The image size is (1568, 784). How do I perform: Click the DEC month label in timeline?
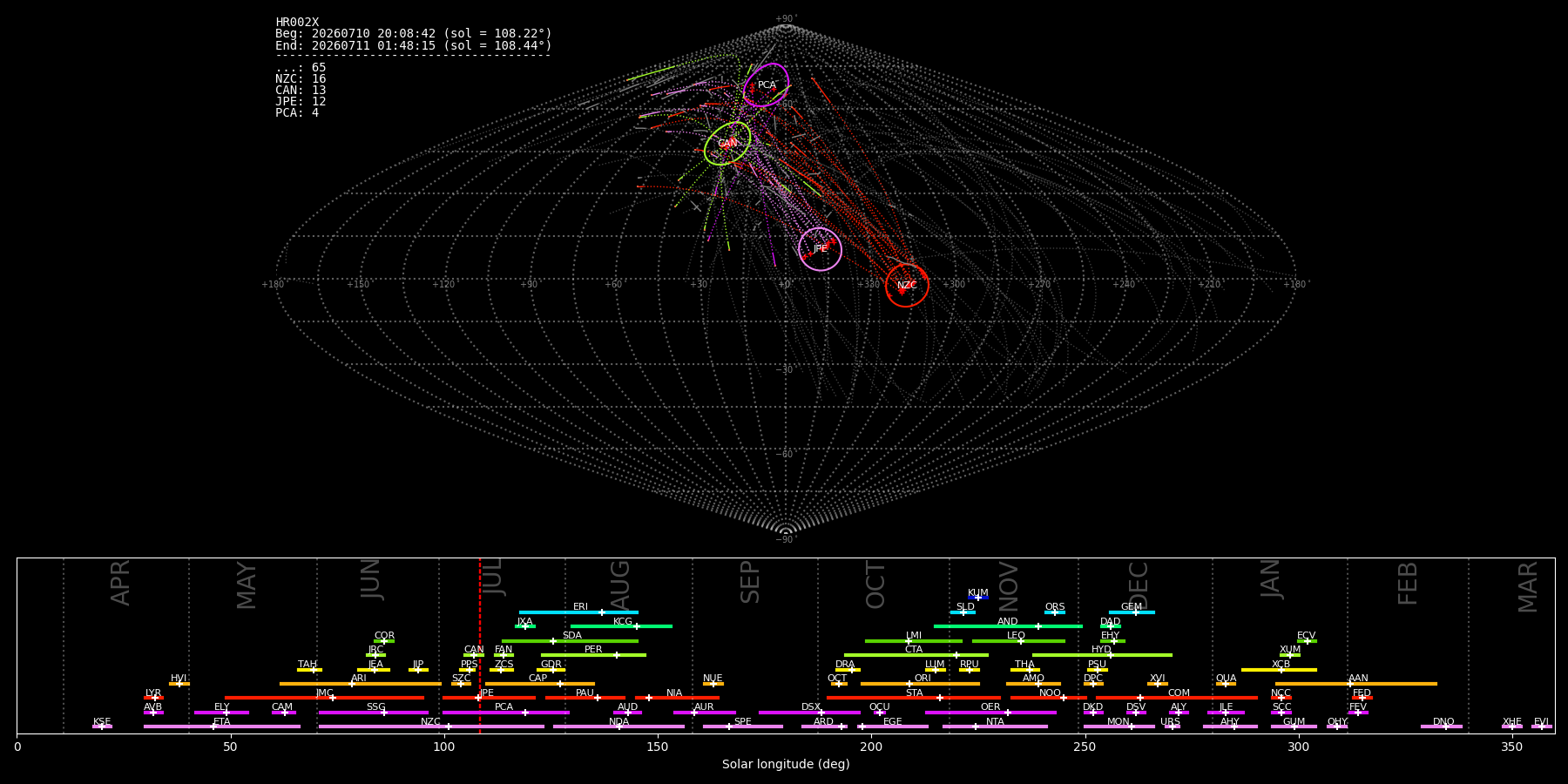click(x=1138, y=585)
